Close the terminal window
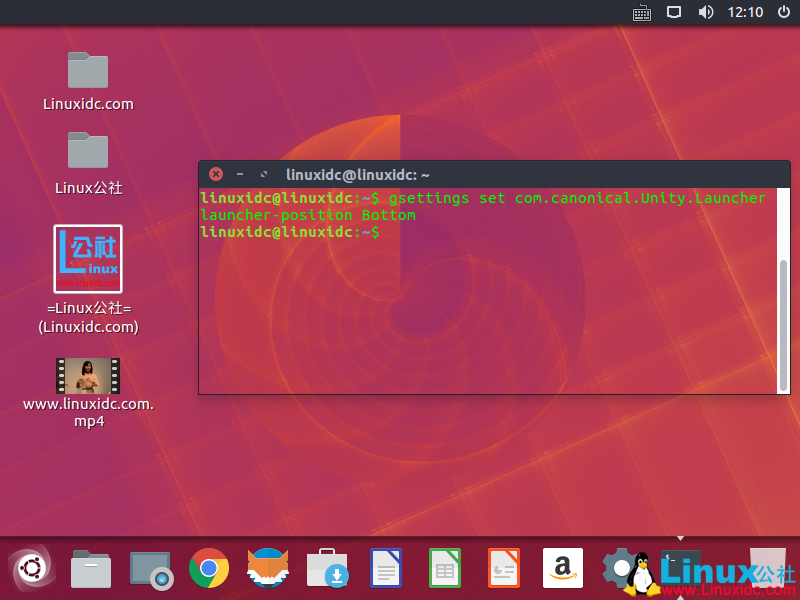The height and width of the screenshot is (600, 800). (216, 174)
